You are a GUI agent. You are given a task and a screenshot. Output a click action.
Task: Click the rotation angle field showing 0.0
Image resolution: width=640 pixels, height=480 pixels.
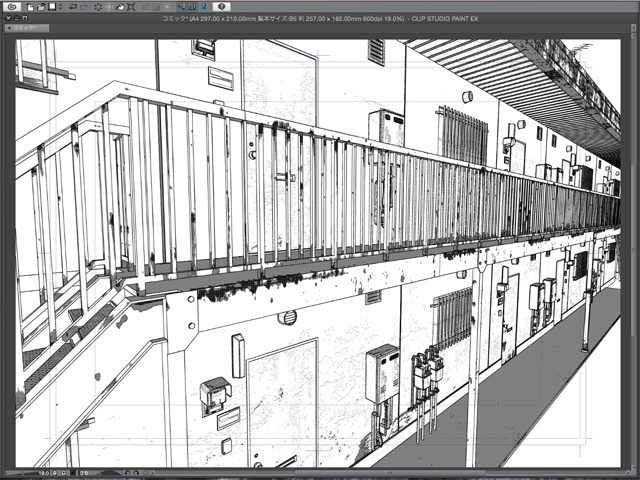click(x=84, y=473)
